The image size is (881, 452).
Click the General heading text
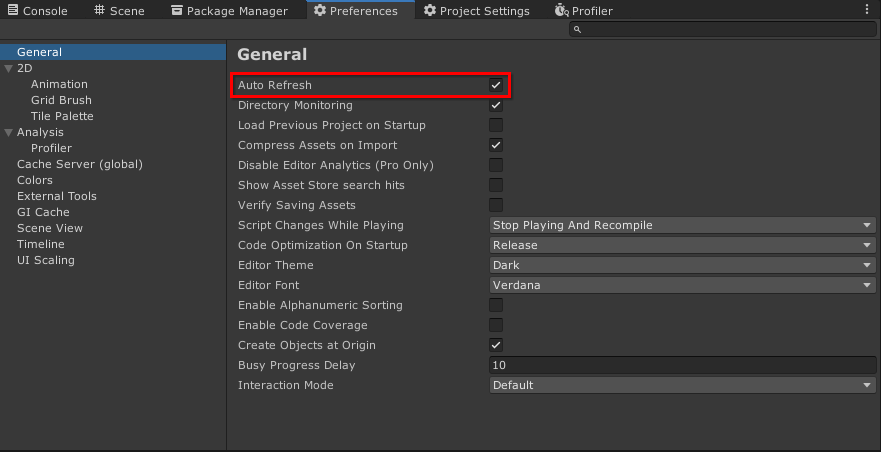pos(272,54)
